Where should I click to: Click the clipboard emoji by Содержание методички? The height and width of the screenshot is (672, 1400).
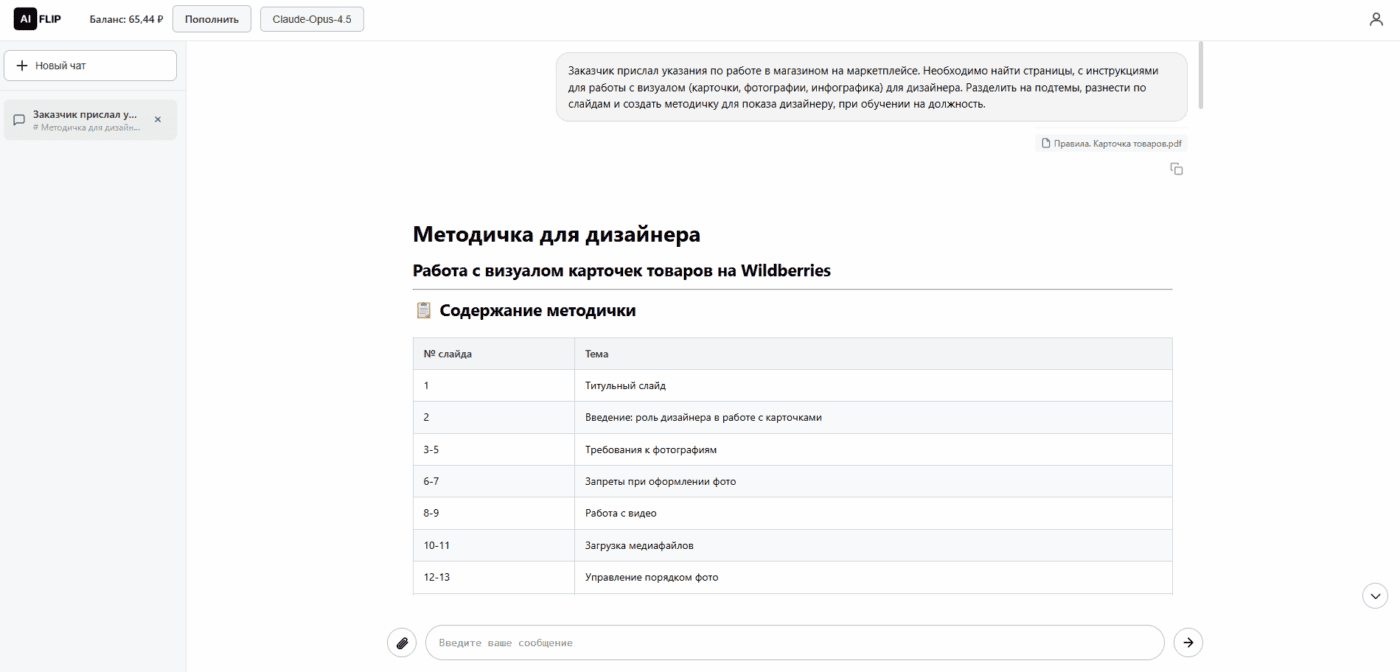click(x=423, y=310)
